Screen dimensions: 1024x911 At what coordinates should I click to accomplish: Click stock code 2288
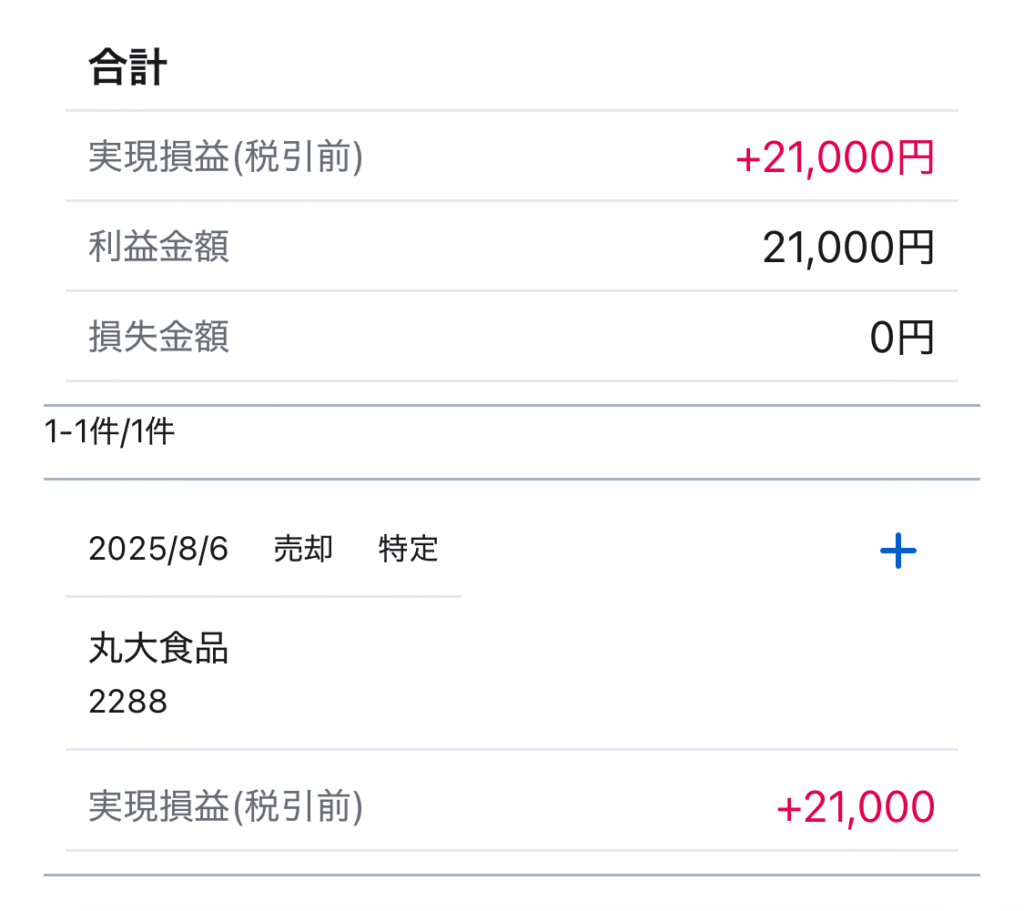[128, 702]
